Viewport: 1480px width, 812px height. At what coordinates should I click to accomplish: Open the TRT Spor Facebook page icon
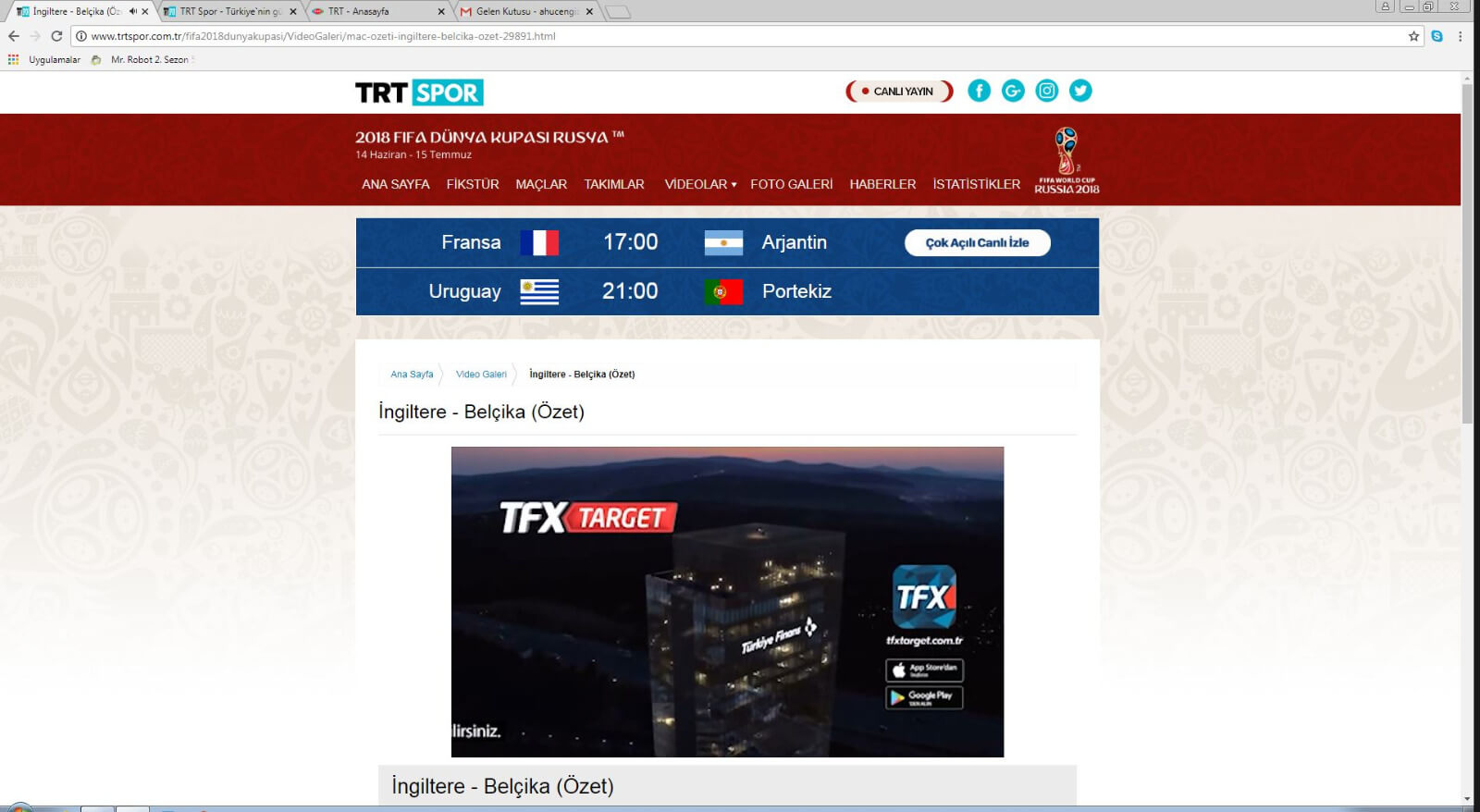pos(979,91)
